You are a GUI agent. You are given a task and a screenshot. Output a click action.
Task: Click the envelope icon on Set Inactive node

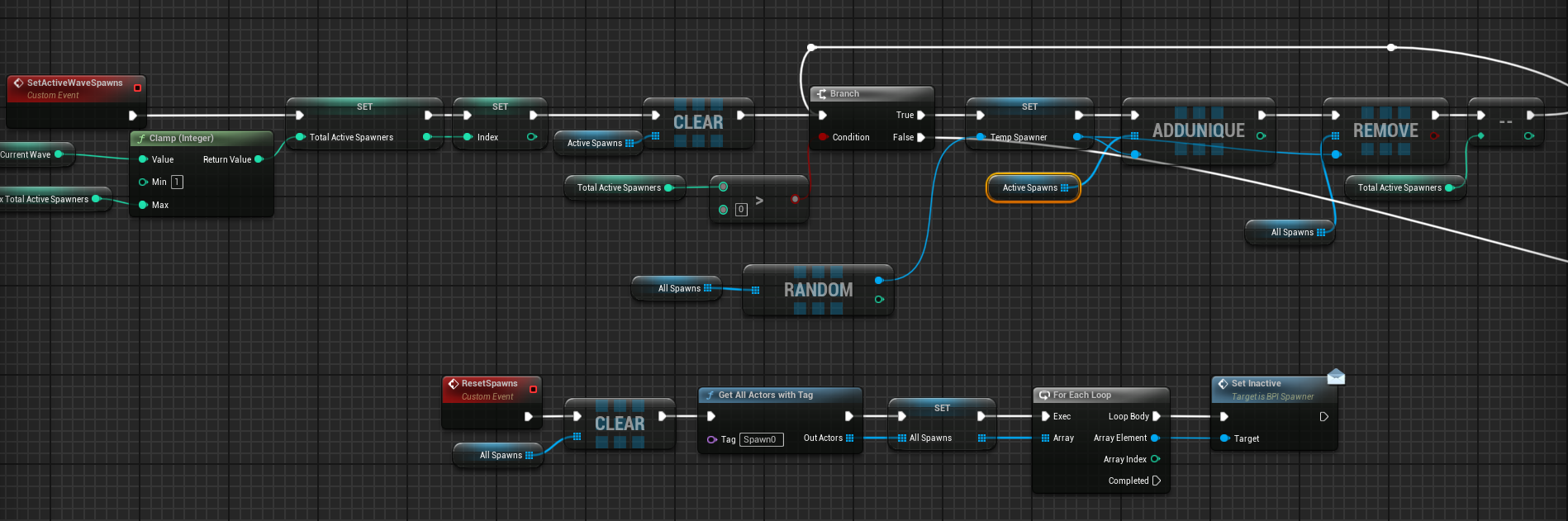1336,377
